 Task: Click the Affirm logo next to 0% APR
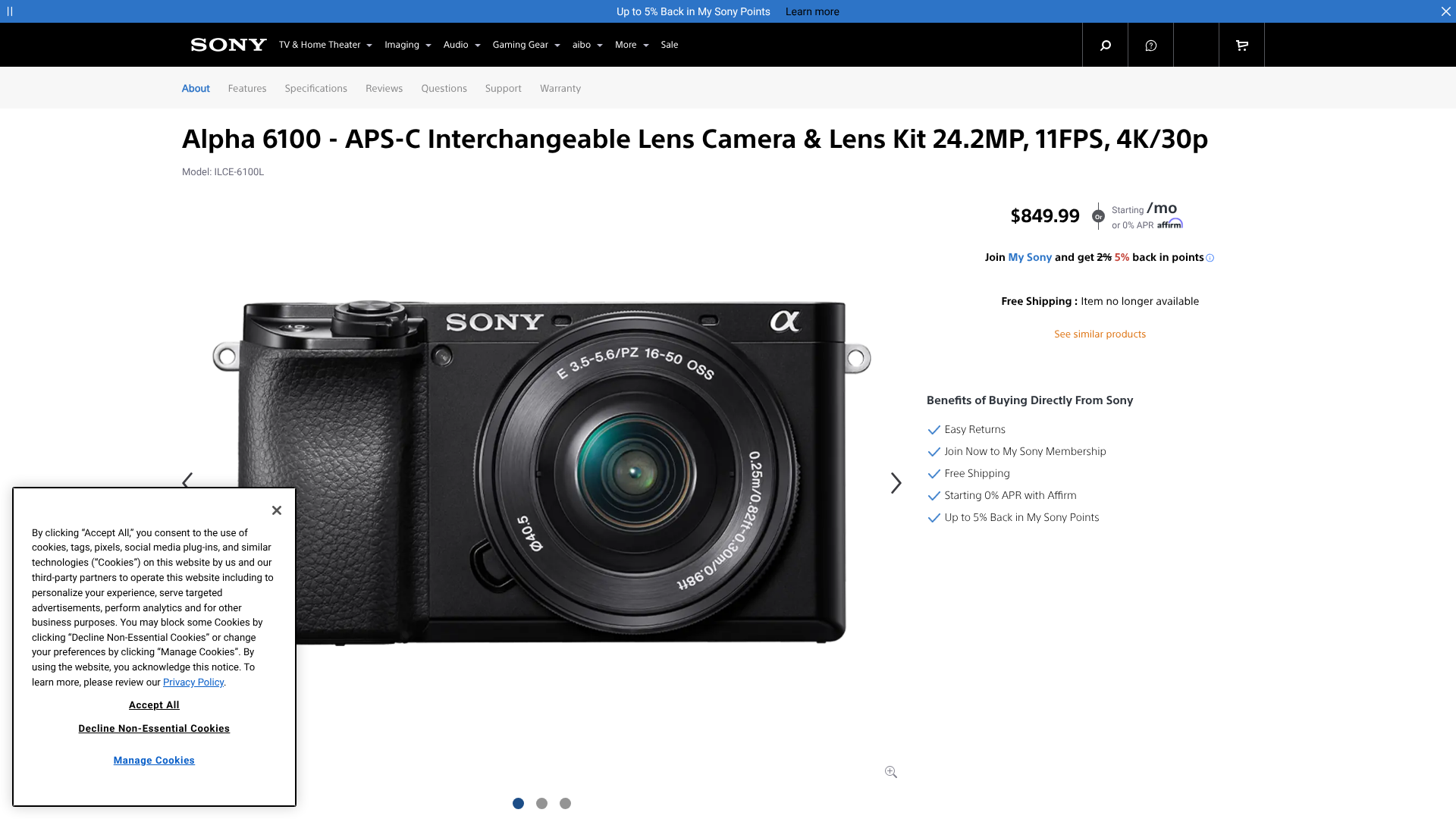[x=1170, y=224]
